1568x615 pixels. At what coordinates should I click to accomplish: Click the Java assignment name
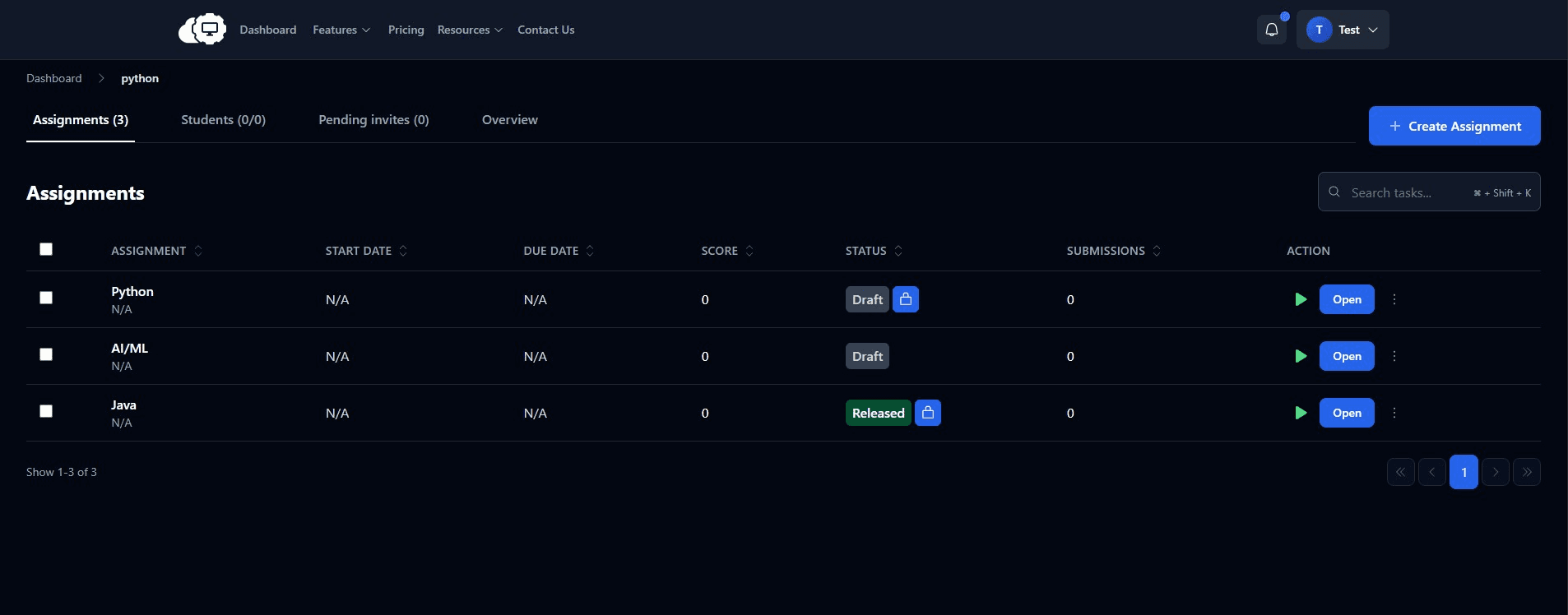point(124,405)
